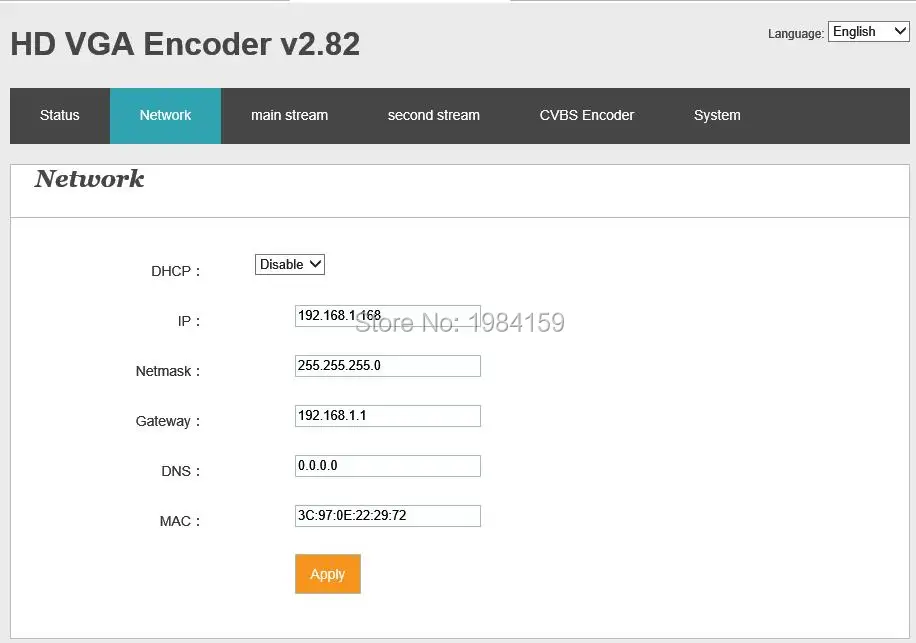Click the DNS label

point(181,471)
